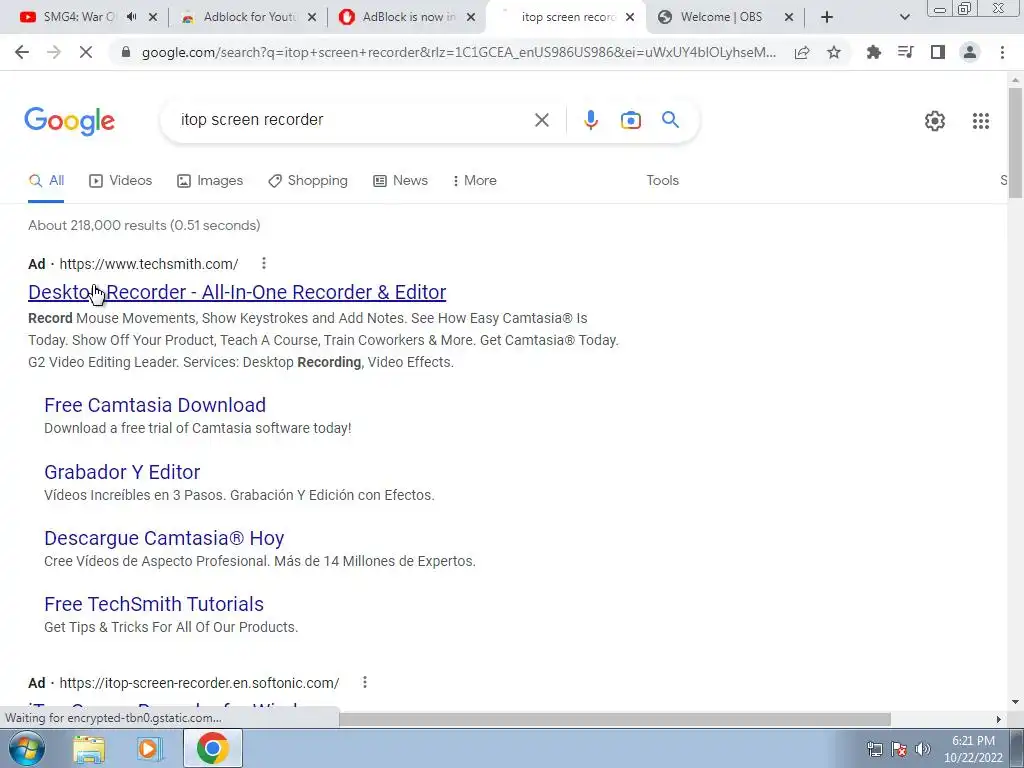This screenshot has width=1024, height=768.
Task: Open File Explorer from taskbar
Action: (x=89, y=748)
